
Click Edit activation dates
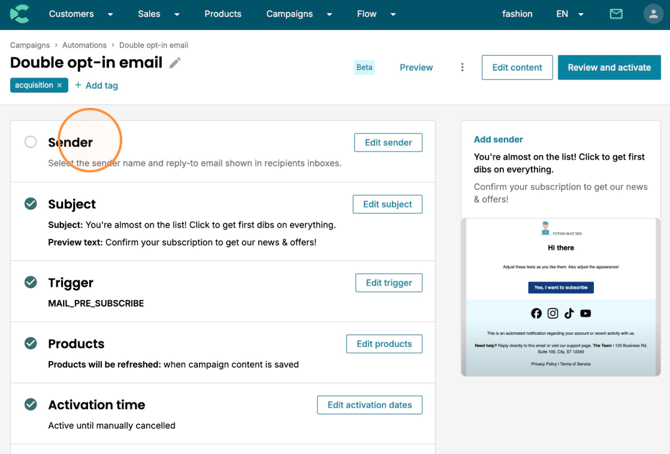(370, 405)
